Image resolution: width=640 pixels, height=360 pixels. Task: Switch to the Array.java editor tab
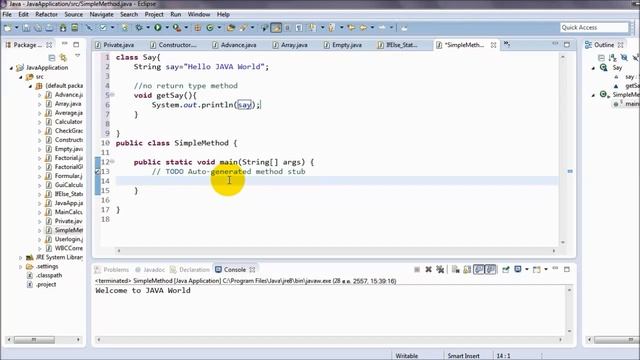(x=290, y=45)
